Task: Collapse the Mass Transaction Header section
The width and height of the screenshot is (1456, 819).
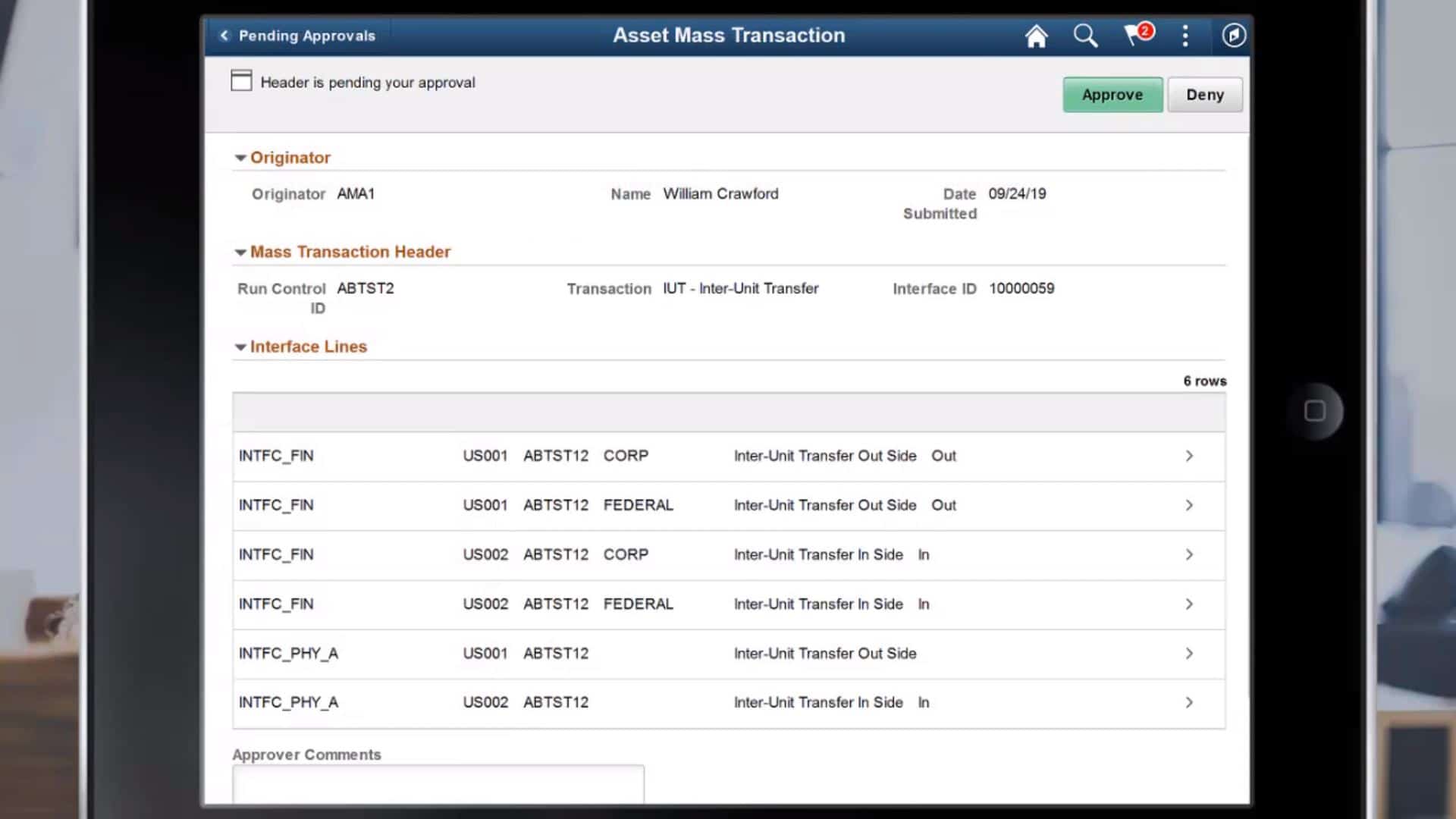Action: pos(240,251)
